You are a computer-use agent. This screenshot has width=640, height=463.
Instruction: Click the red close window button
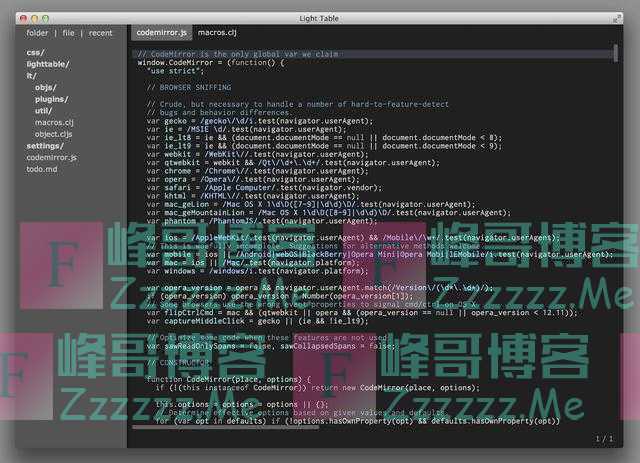coord(22,17)
